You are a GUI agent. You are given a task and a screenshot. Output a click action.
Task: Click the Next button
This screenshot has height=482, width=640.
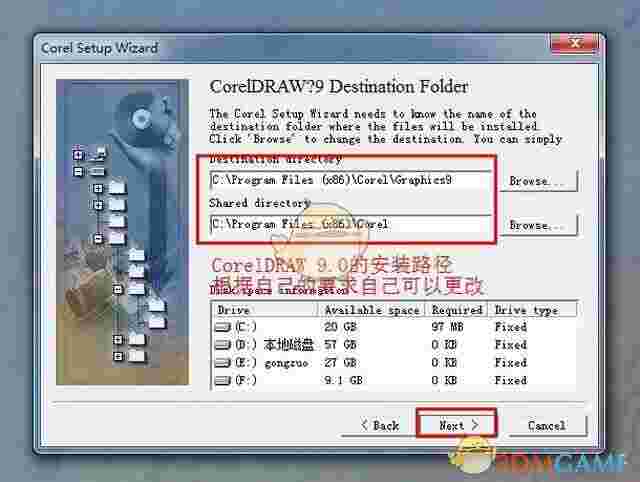457,425
